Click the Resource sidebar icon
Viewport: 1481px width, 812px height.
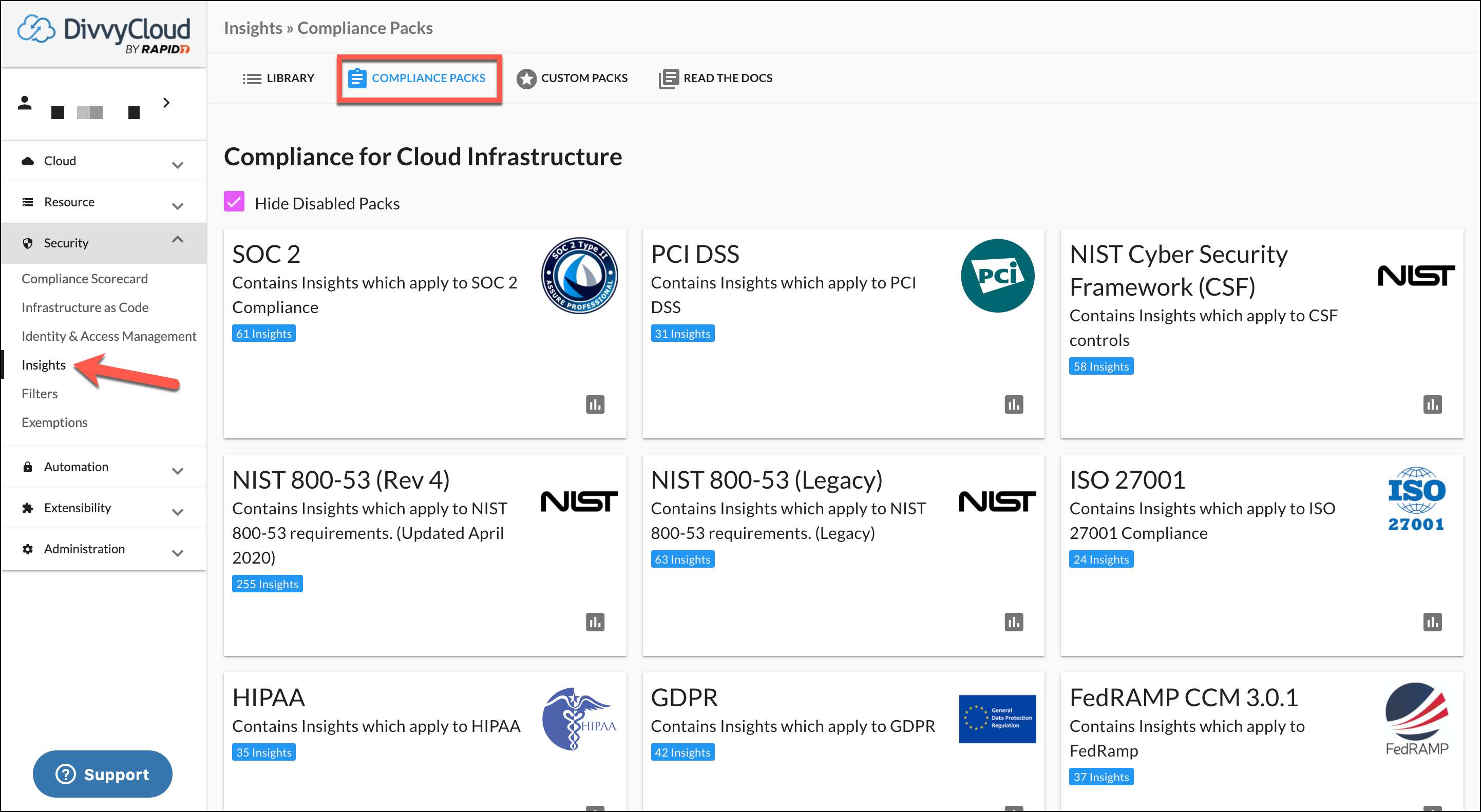pyautogui.click(x=28, y=202)
